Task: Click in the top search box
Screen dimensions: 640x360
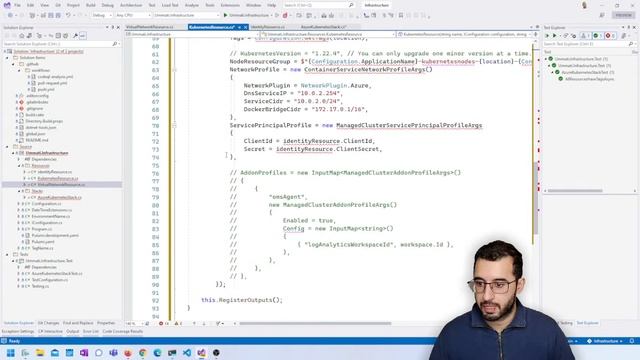Action: [318, 5]
